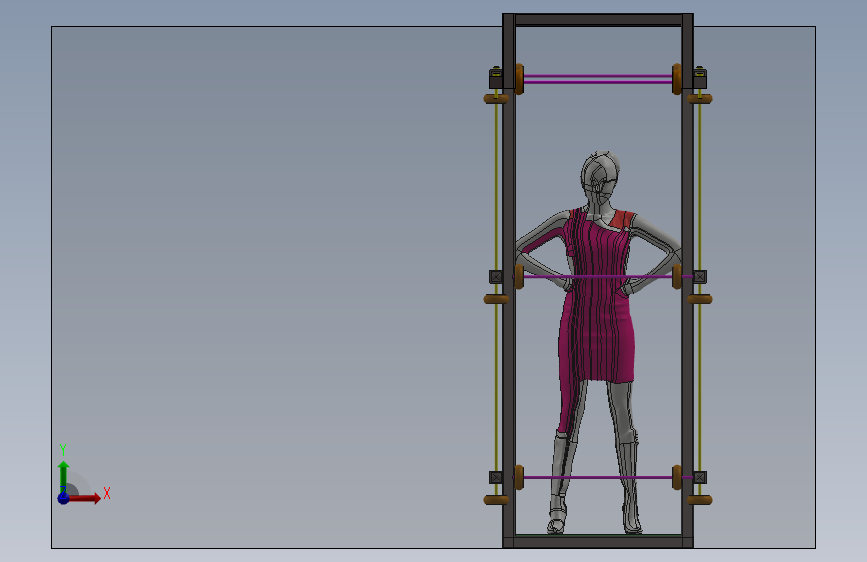Select the right vertical frame post
The height and width of the screenshot is (562, 867).
point(687,281)
